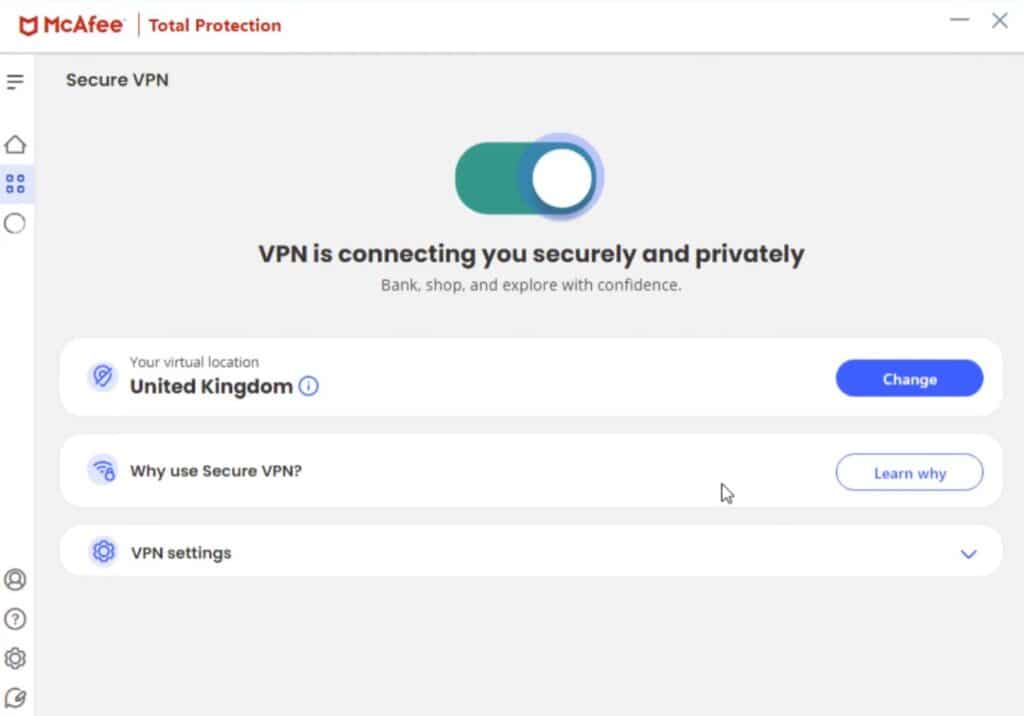The image size is (1024, 716).
Task: Open the Home section from sidebar
Action: click(15, 144)
